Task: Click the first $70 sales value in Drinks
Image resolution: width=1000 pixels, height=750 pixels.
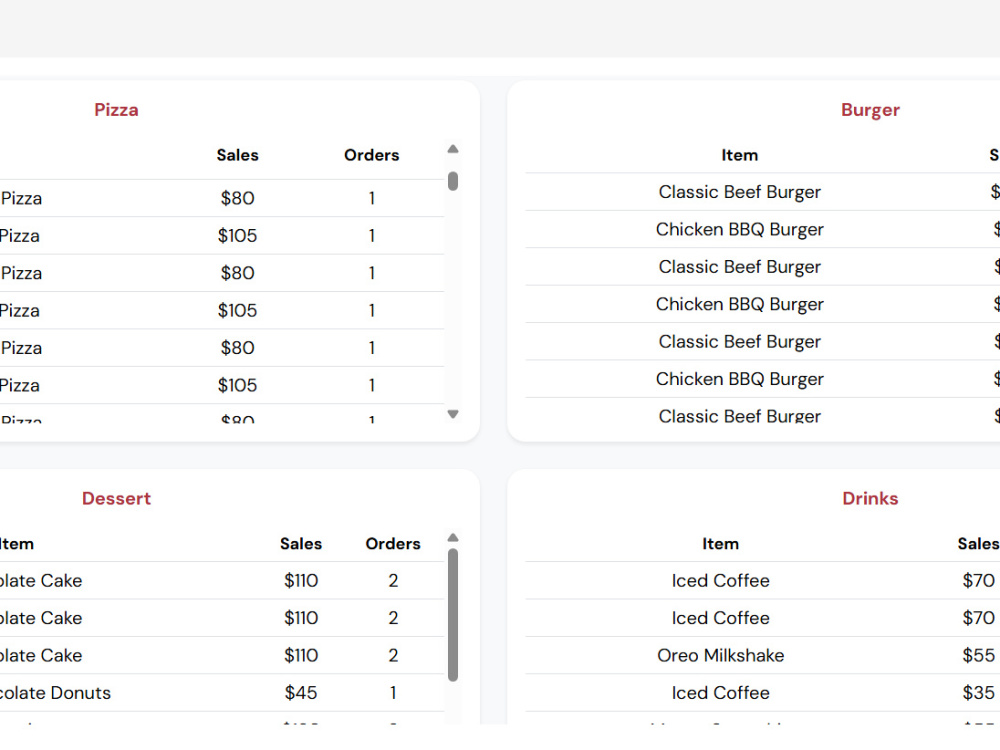Action: tap(978, 580)
